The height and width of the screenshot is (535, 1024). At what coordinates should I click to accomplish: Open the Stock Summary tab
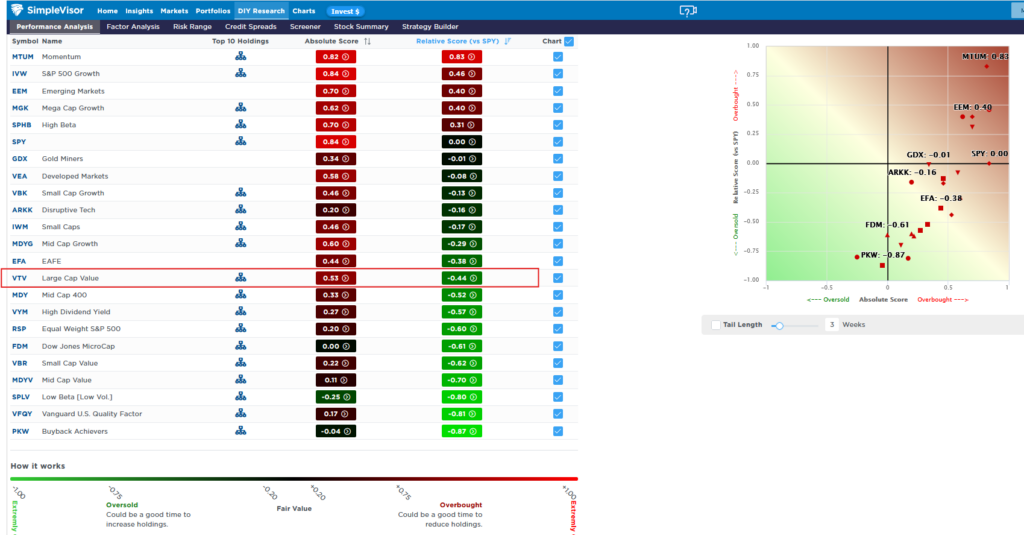tap(361, 27)
